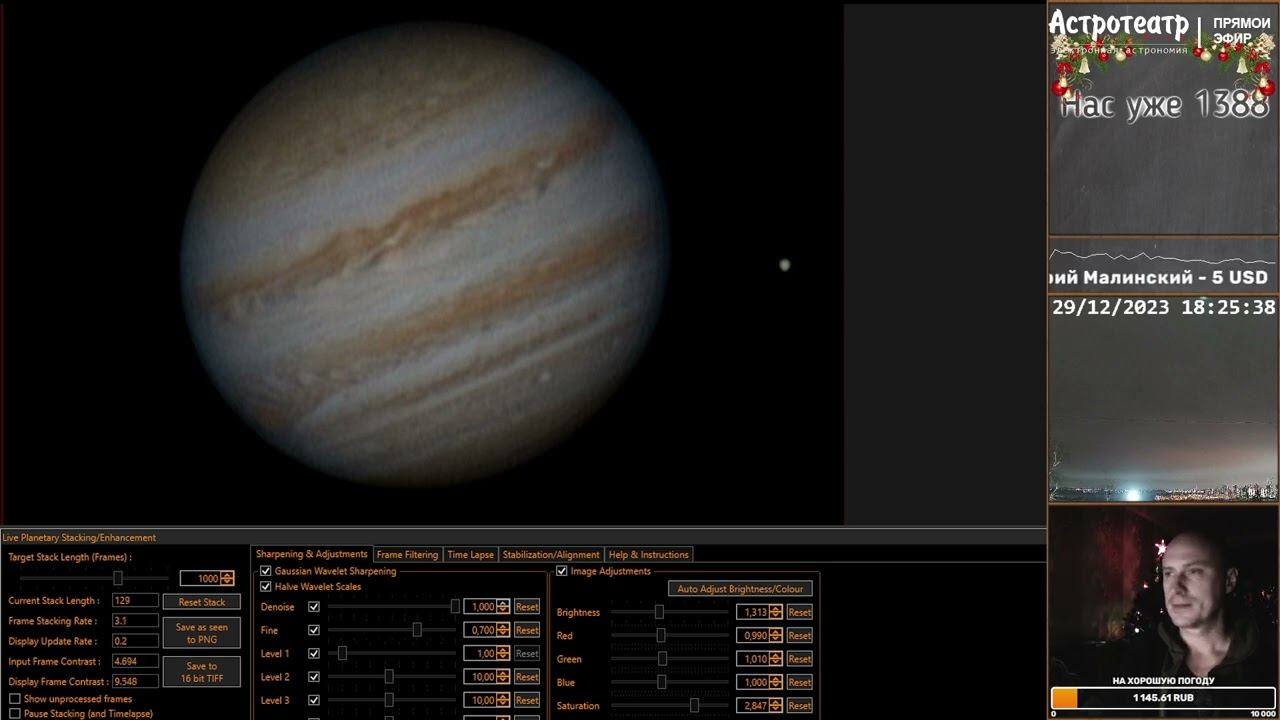This screenshot has width=1280, height=720.
Task: Click Save to 16 bit TIFF
Action: point(202,672)
